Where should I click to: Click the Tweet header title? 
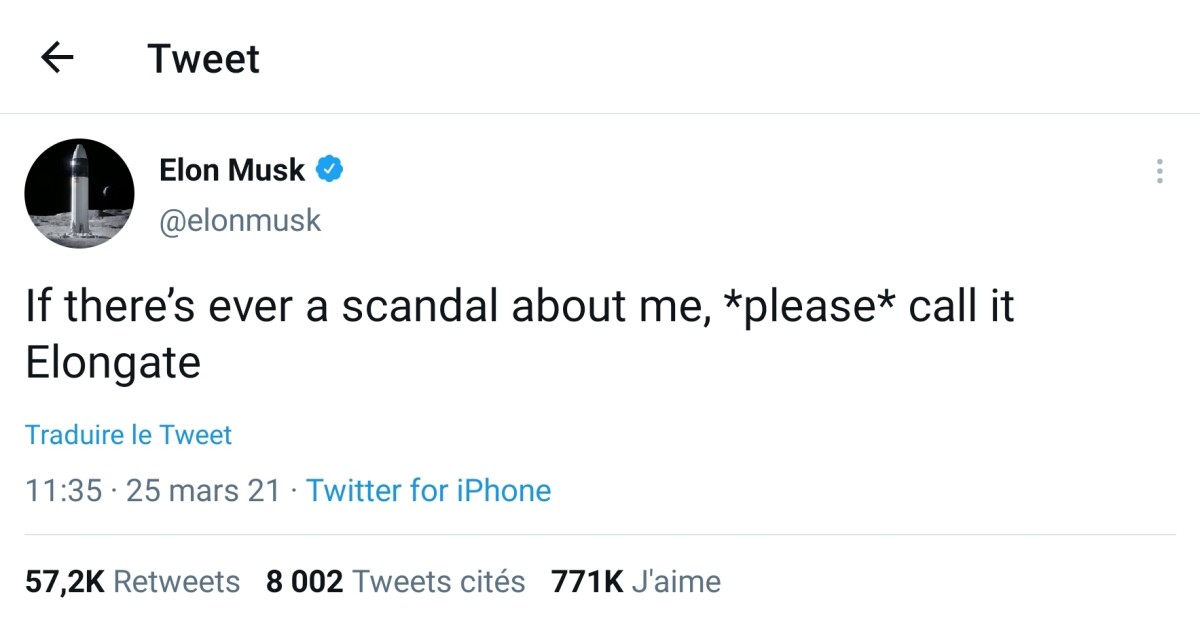click(204, 59)
